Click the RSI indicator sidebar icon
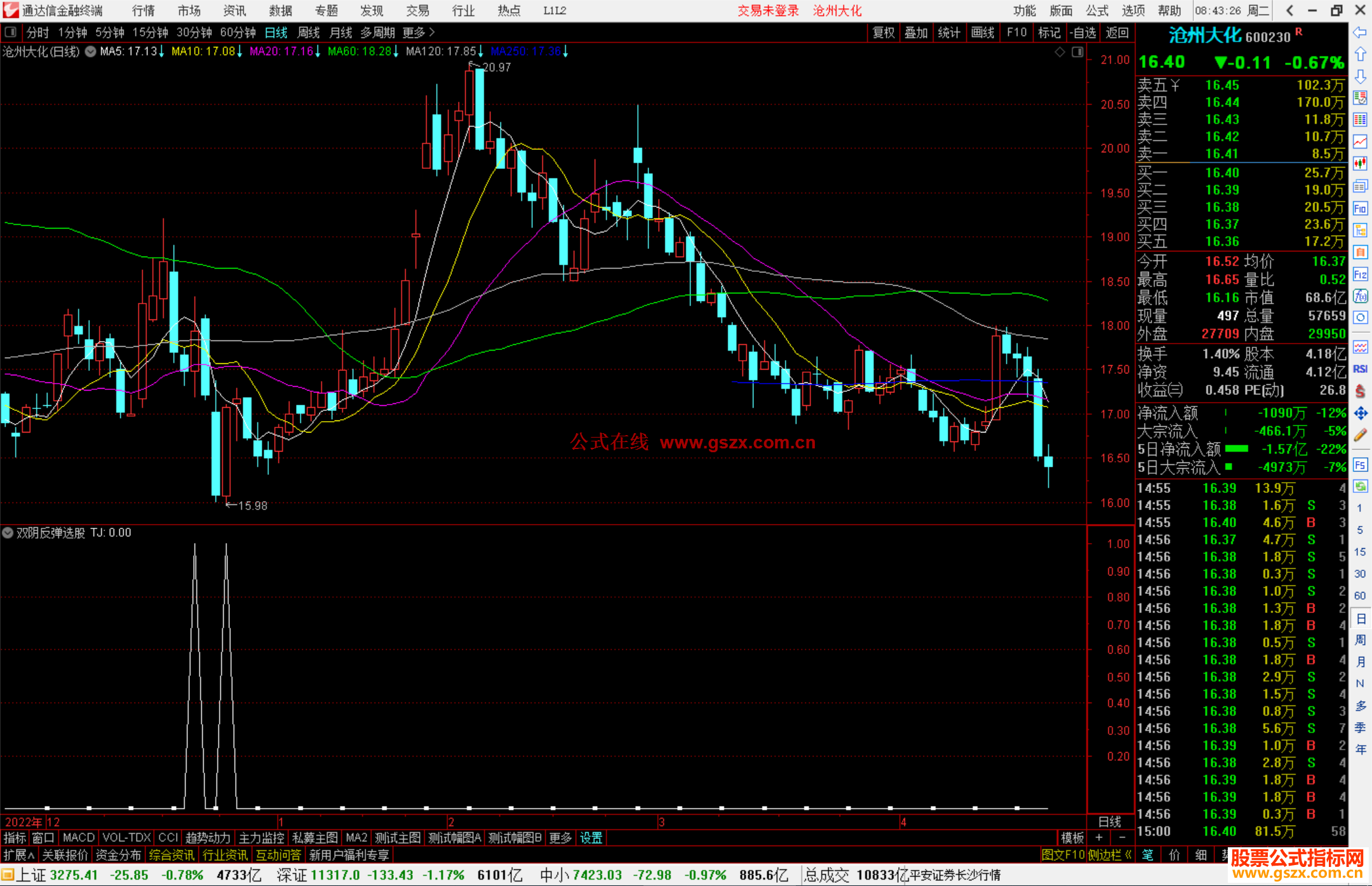 point(1360,369)
